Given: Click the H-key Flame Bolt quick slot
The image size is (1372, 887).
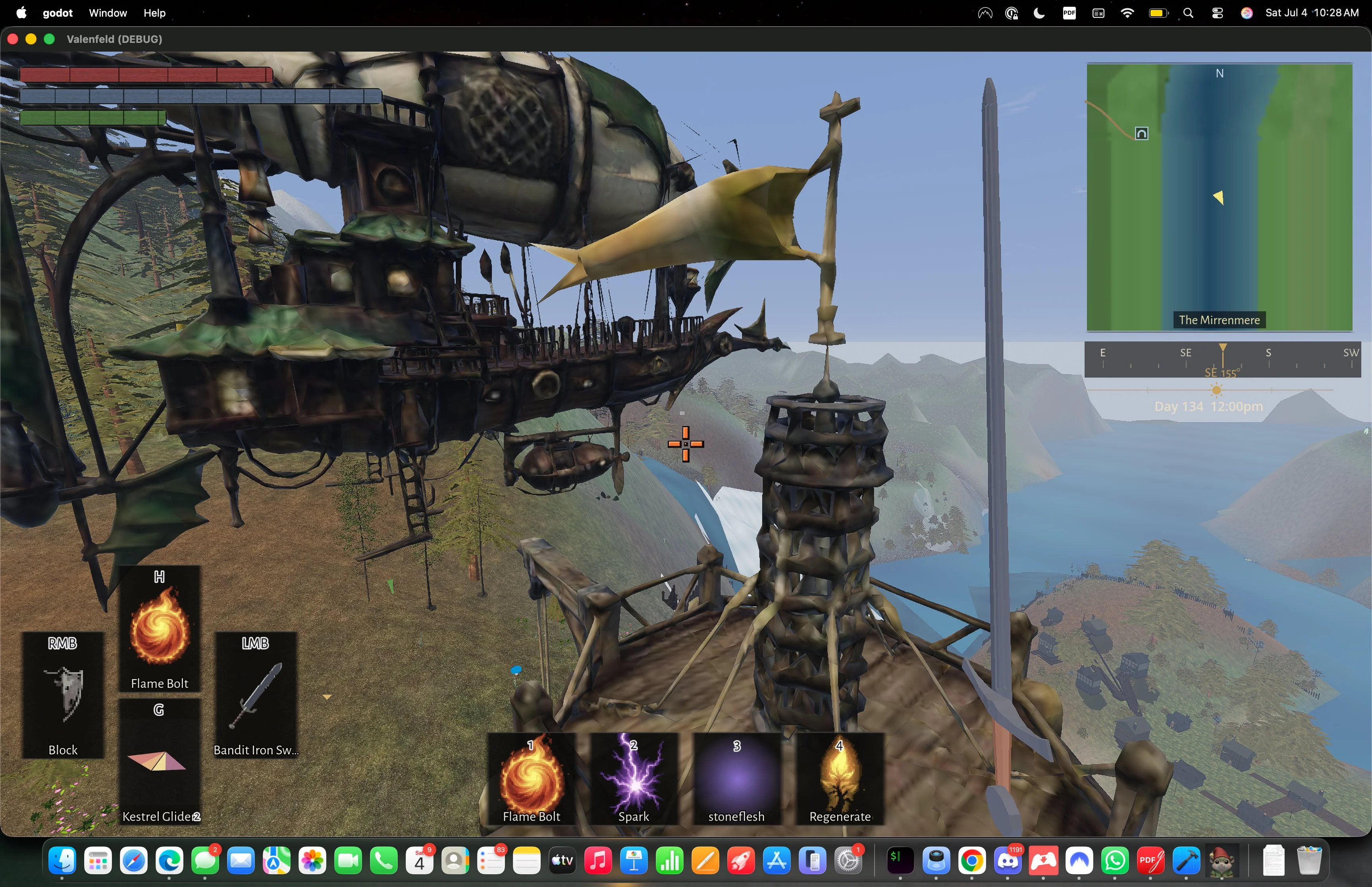Looking at the screenshot, I should click(x=160, y=629).
